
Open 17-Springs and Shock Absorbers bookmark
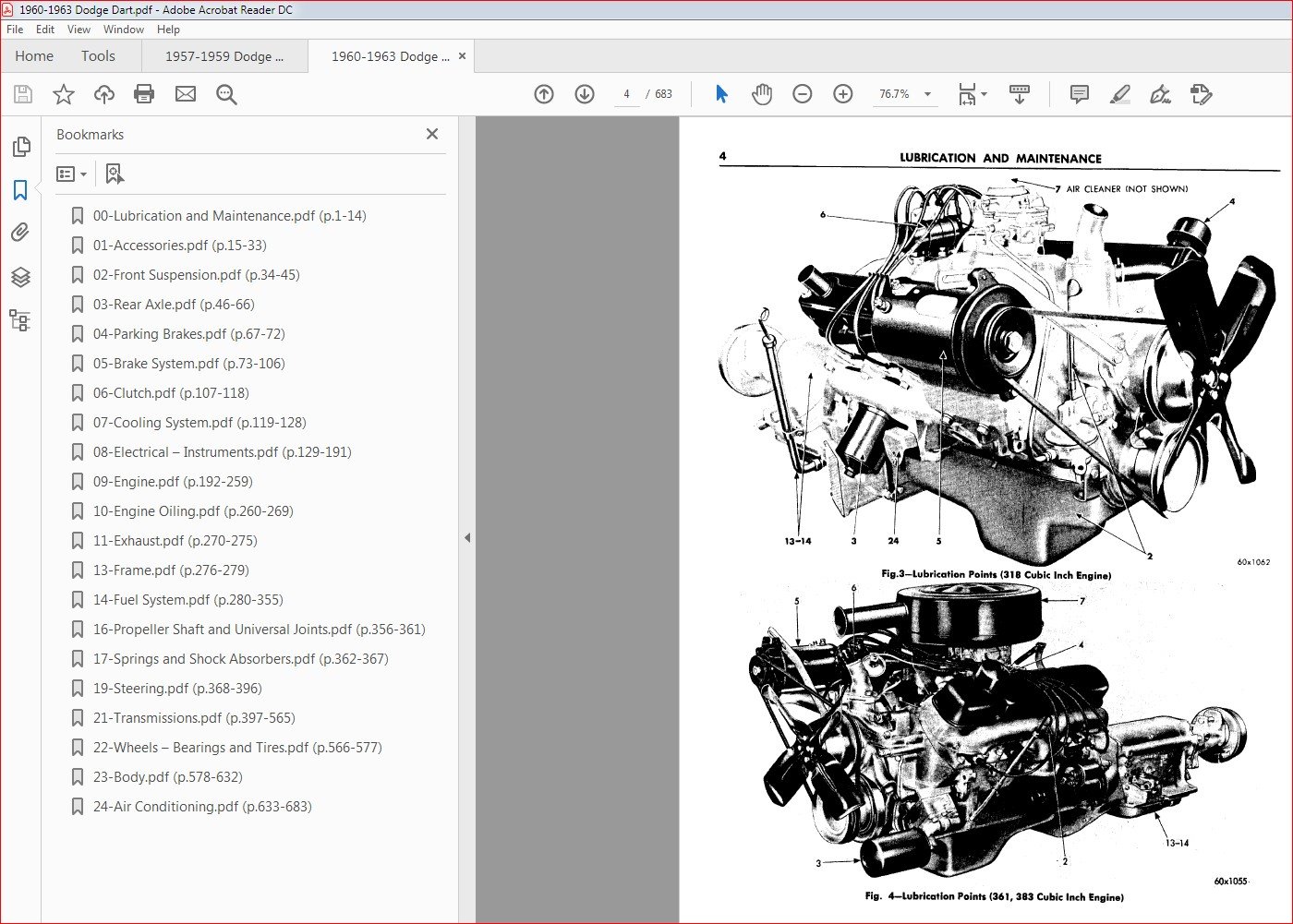tap(241, 659)
